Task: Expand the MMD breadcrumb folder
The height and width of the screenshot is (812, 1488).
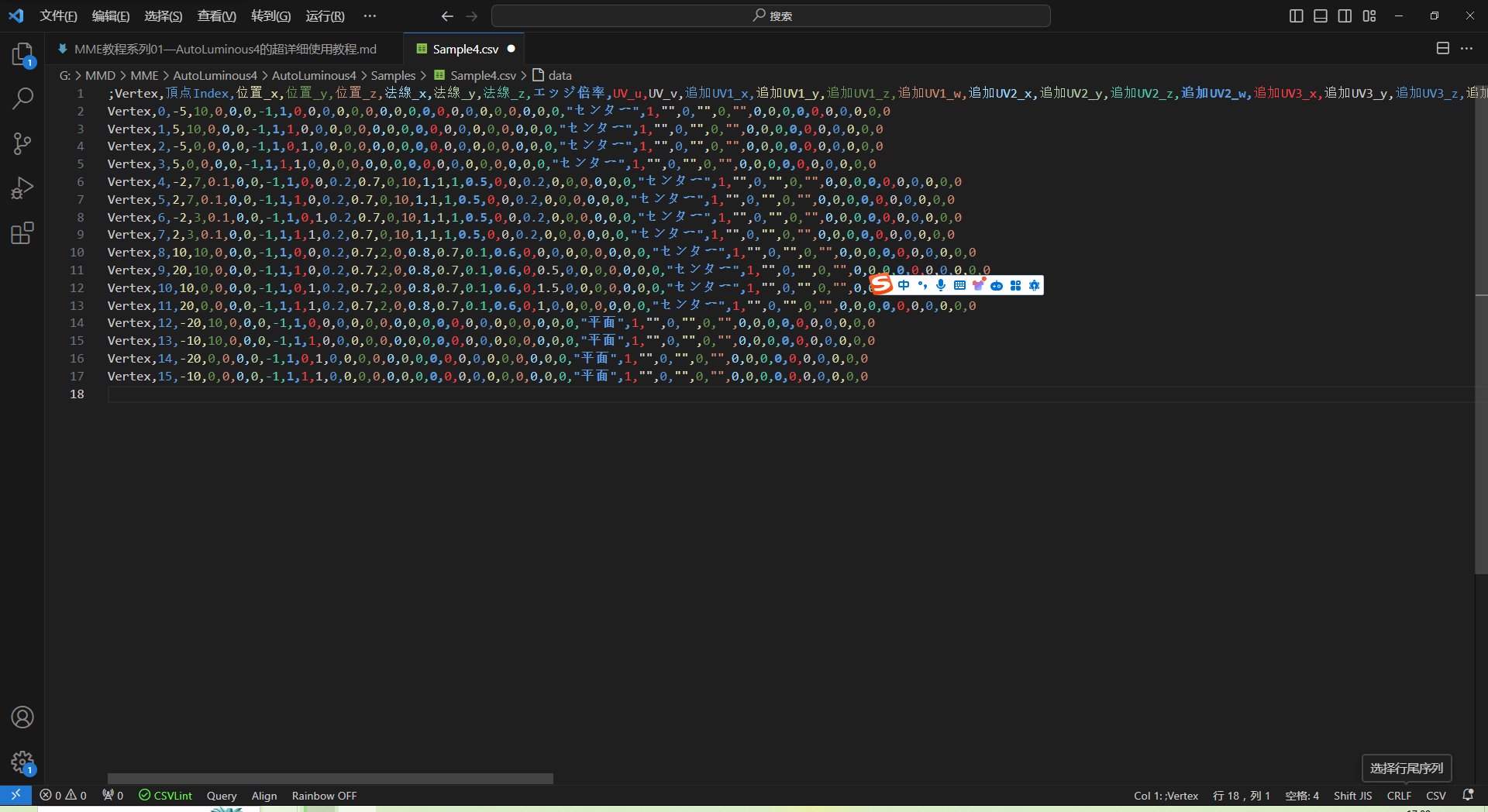Action: pos(100,75)
